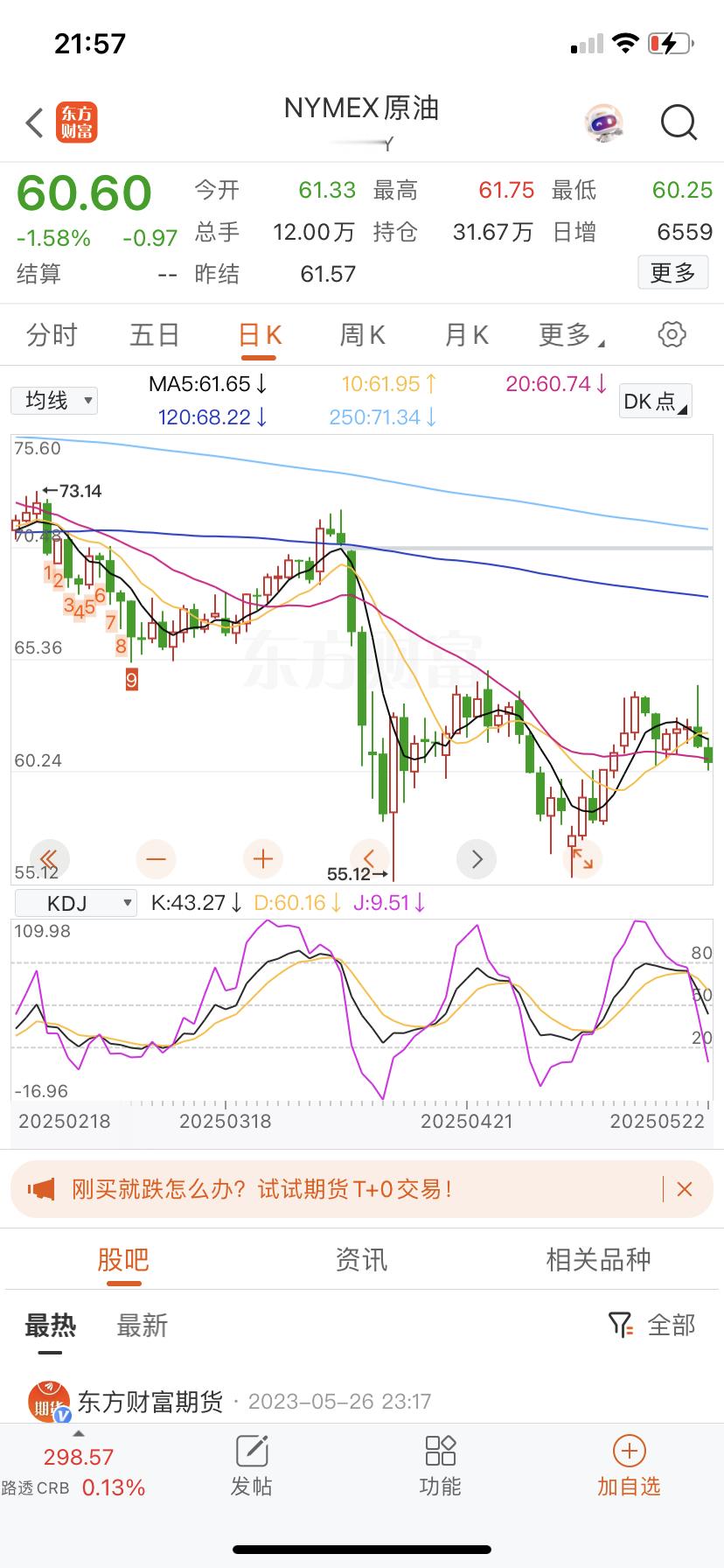The image size is (724, 1568).
Task: Show more quote details via 更多 button
Action: pyautogui.click(x=672, y=272)
